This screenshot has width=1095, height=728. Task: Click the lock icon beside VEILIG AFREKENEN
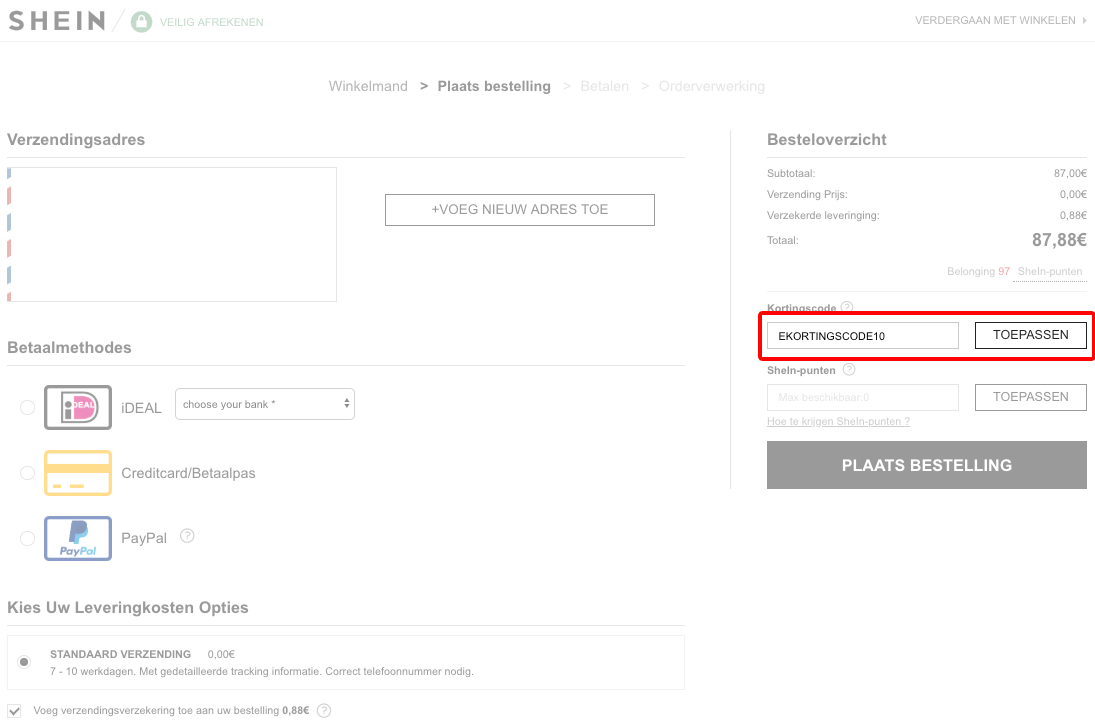pyautogui.click(x=141, y=20)
